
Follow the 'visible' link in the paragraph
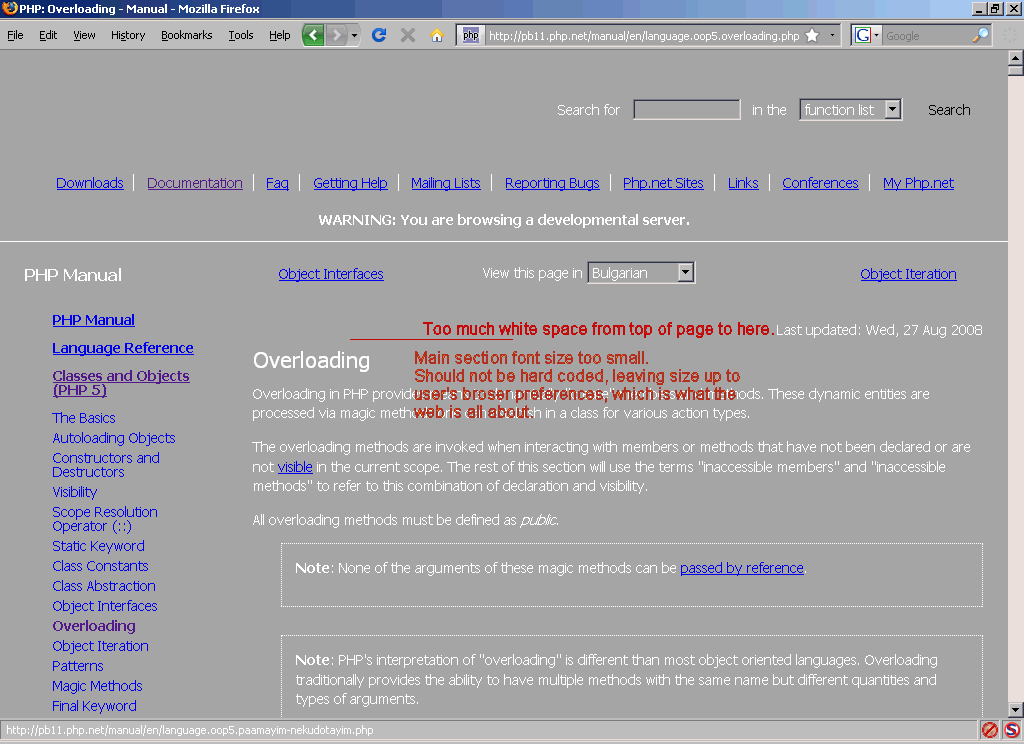pyautogui.click(x=295, y=467)
